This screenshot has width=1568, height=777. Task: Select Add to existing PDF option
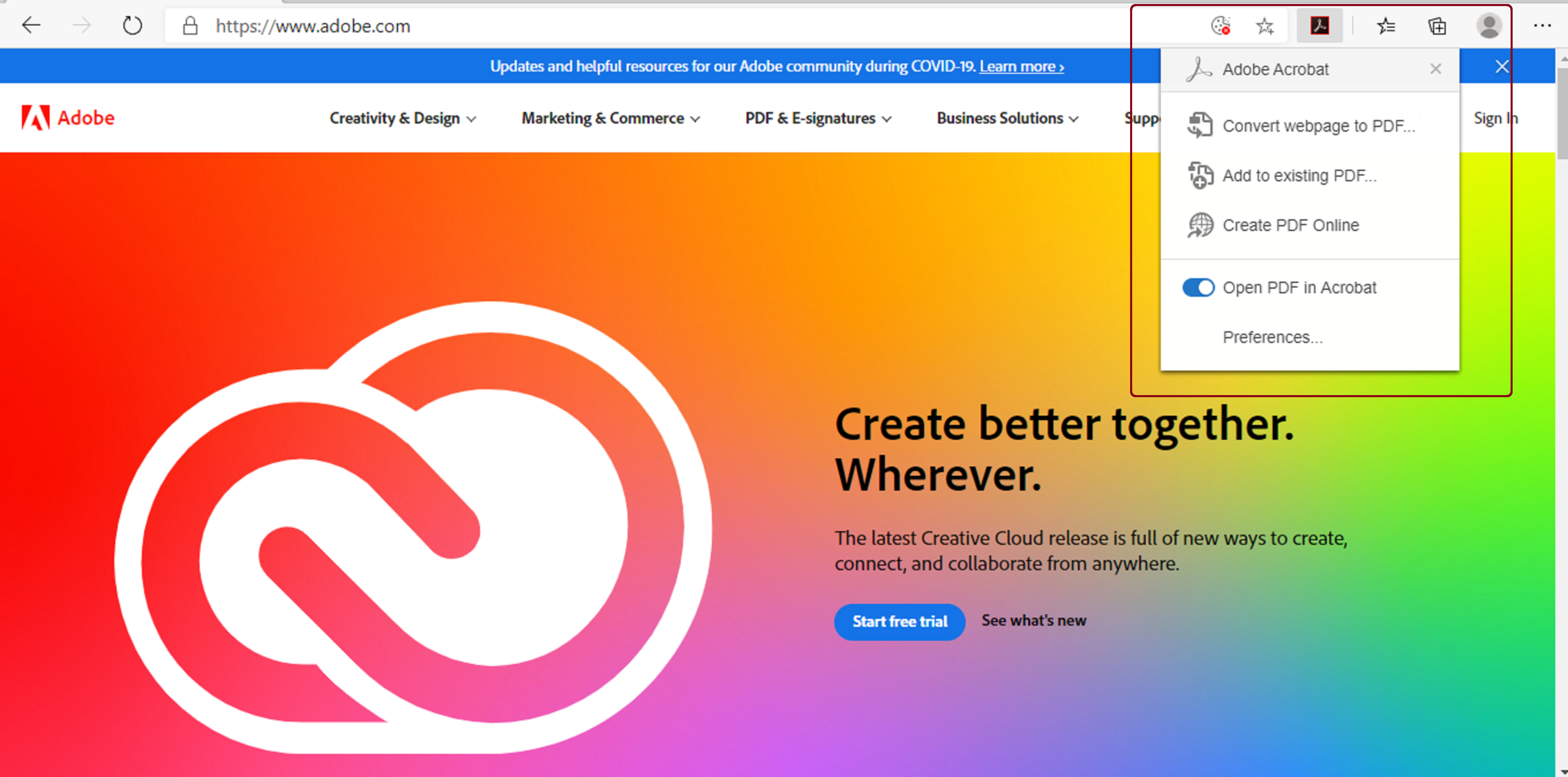(1299, 176)
